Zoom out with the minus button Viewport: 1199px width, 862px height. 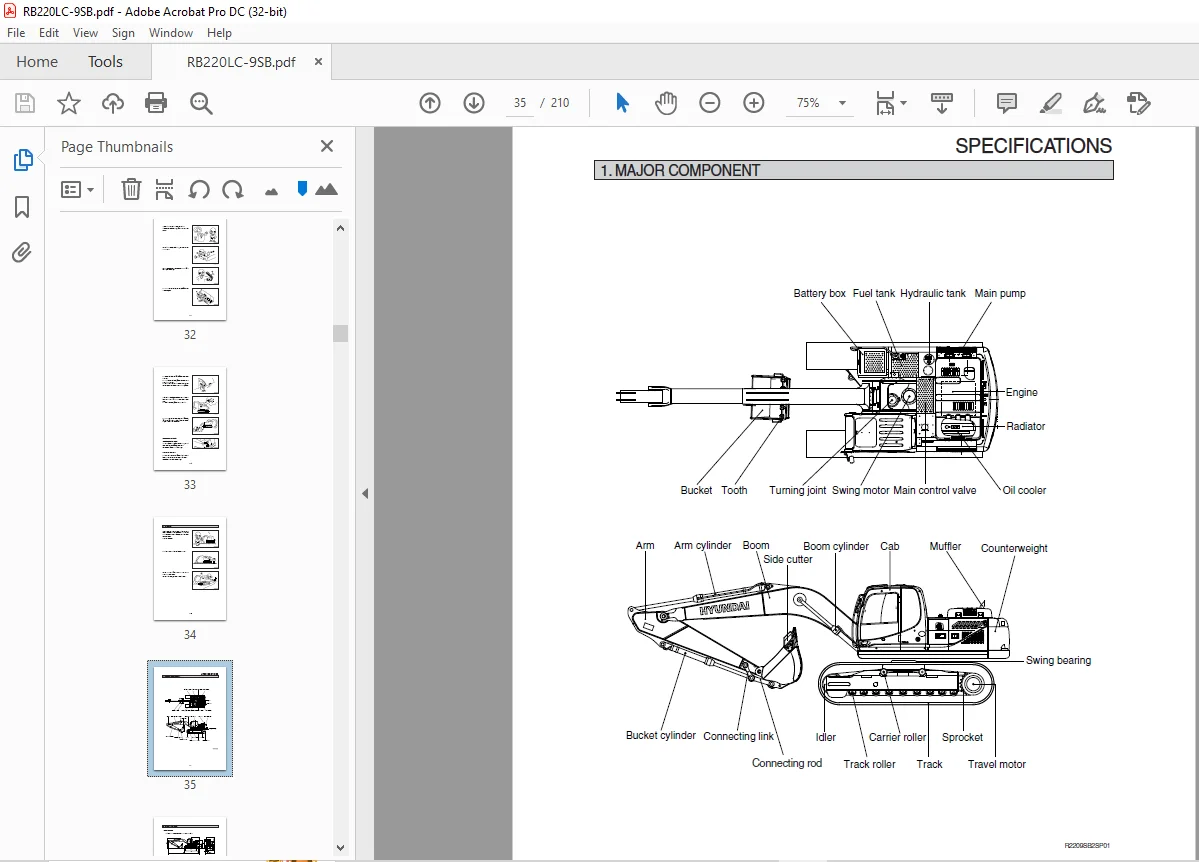(710, 103)
